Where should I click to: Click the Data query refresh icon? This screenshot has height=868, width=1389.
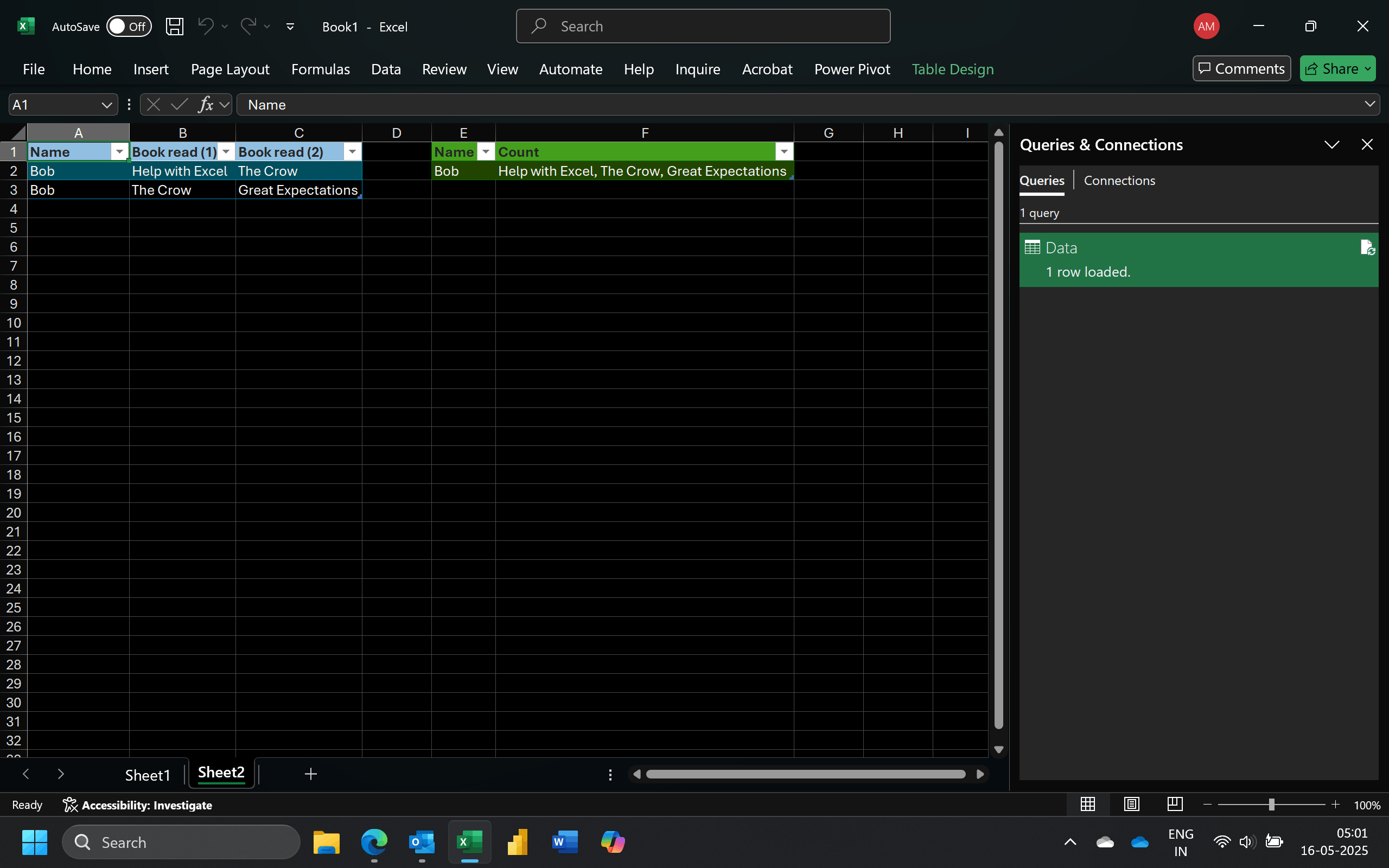click(x=1367, y=248)
